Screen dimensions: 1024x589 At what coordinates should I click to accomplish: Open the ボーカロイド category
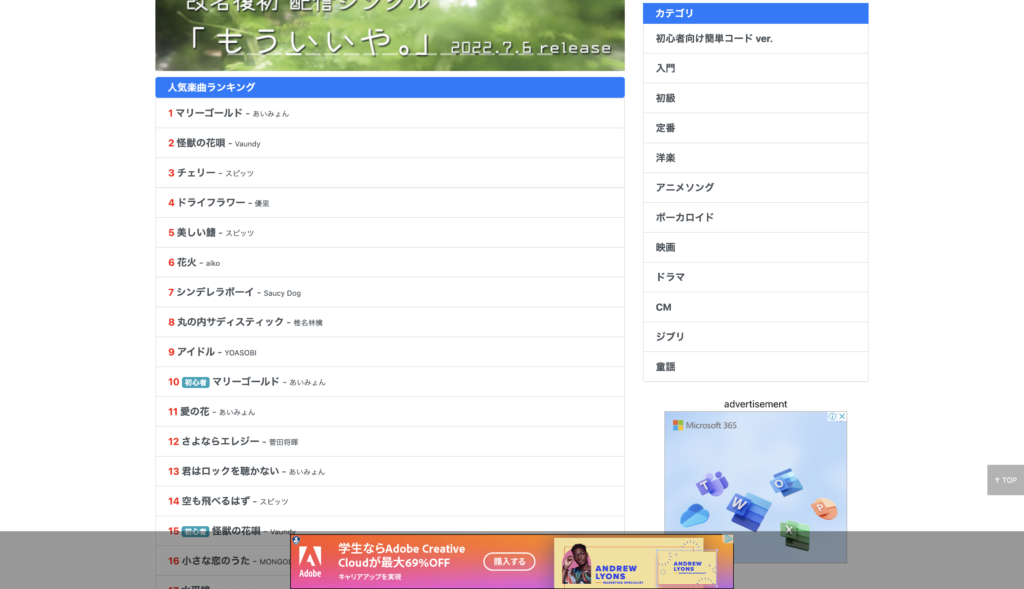(x=685, y=218)
